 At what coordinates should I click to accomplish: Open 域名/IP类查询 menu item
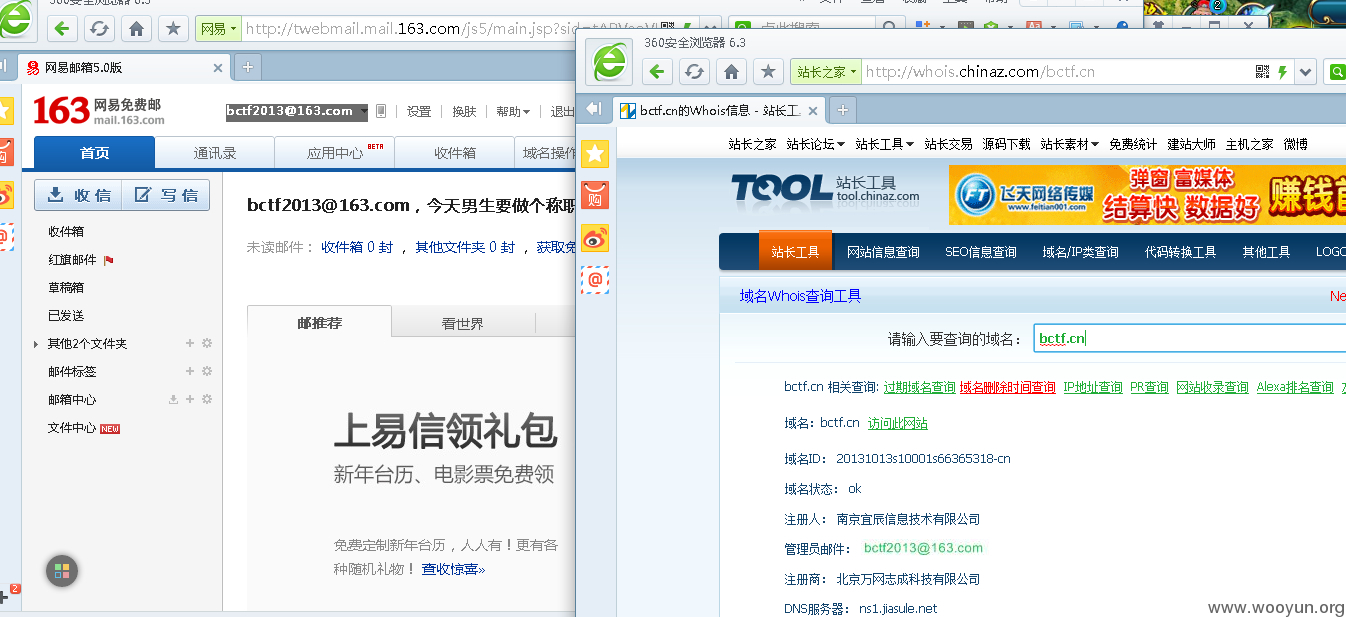[x=1080, y=252]
